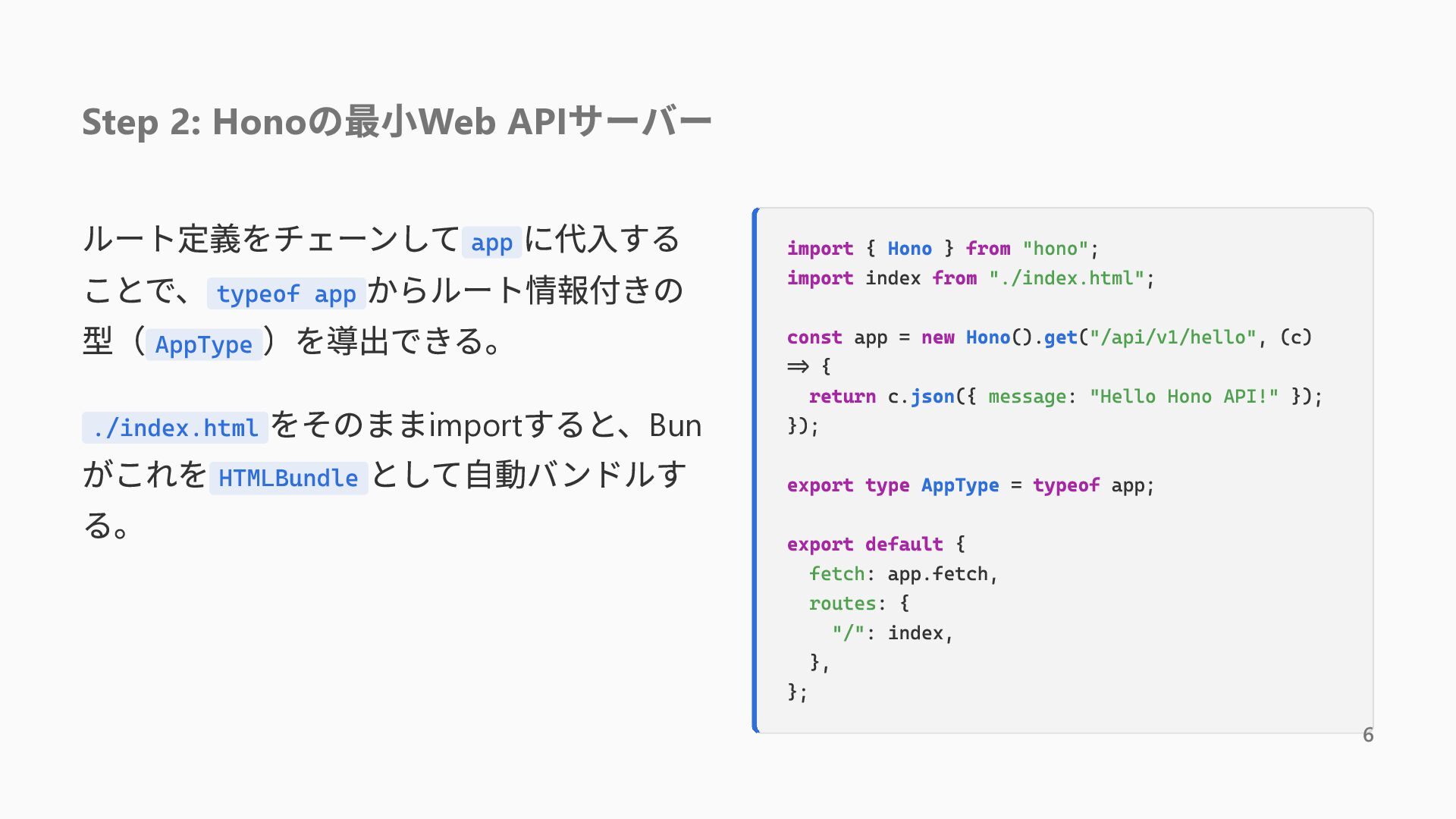Click 'import { Hono } from "hono";' line
This screenshot has height=819, width=1456.
[943, 249]
